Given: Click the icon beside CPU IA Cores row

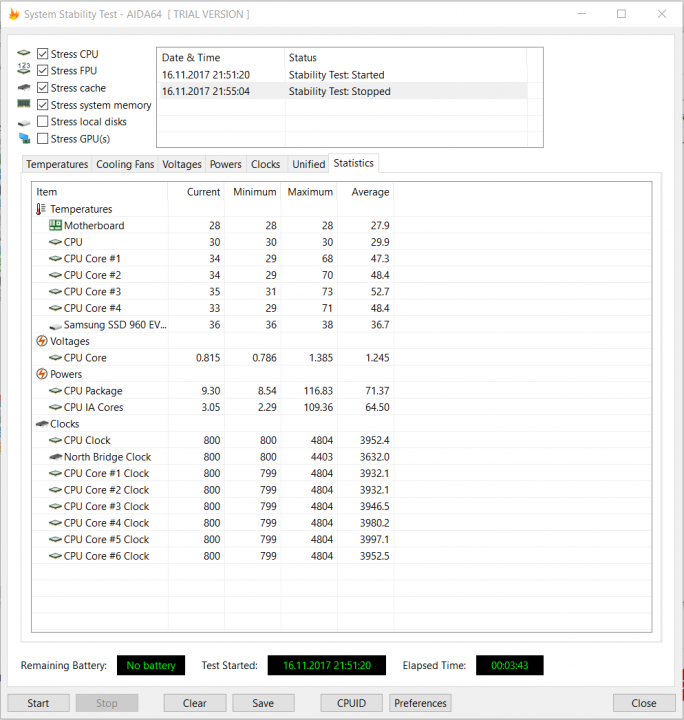Looking at the screenshot, I should (55, 407).
